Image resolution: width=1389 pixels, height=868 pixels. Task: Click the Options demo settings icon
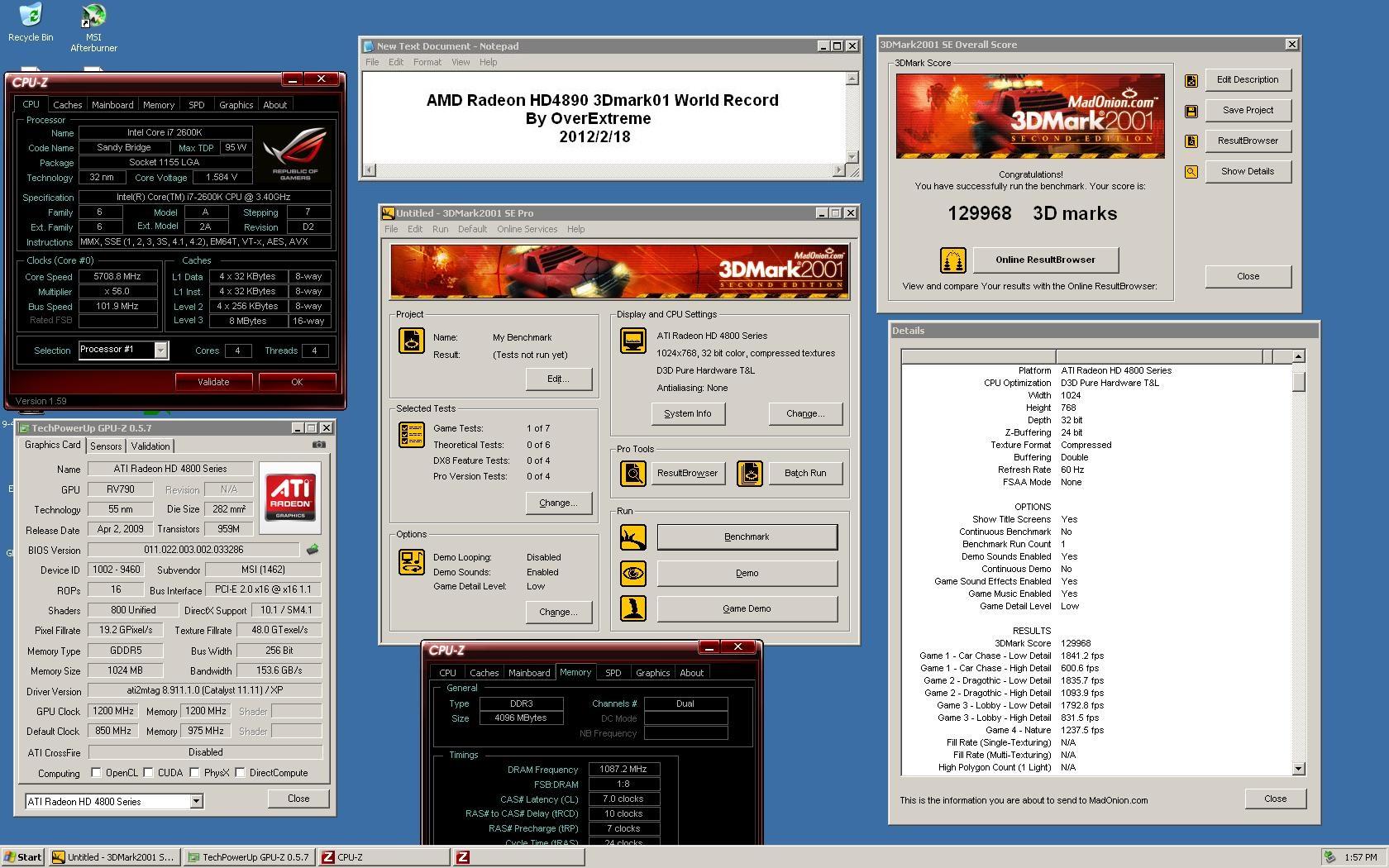412,562
